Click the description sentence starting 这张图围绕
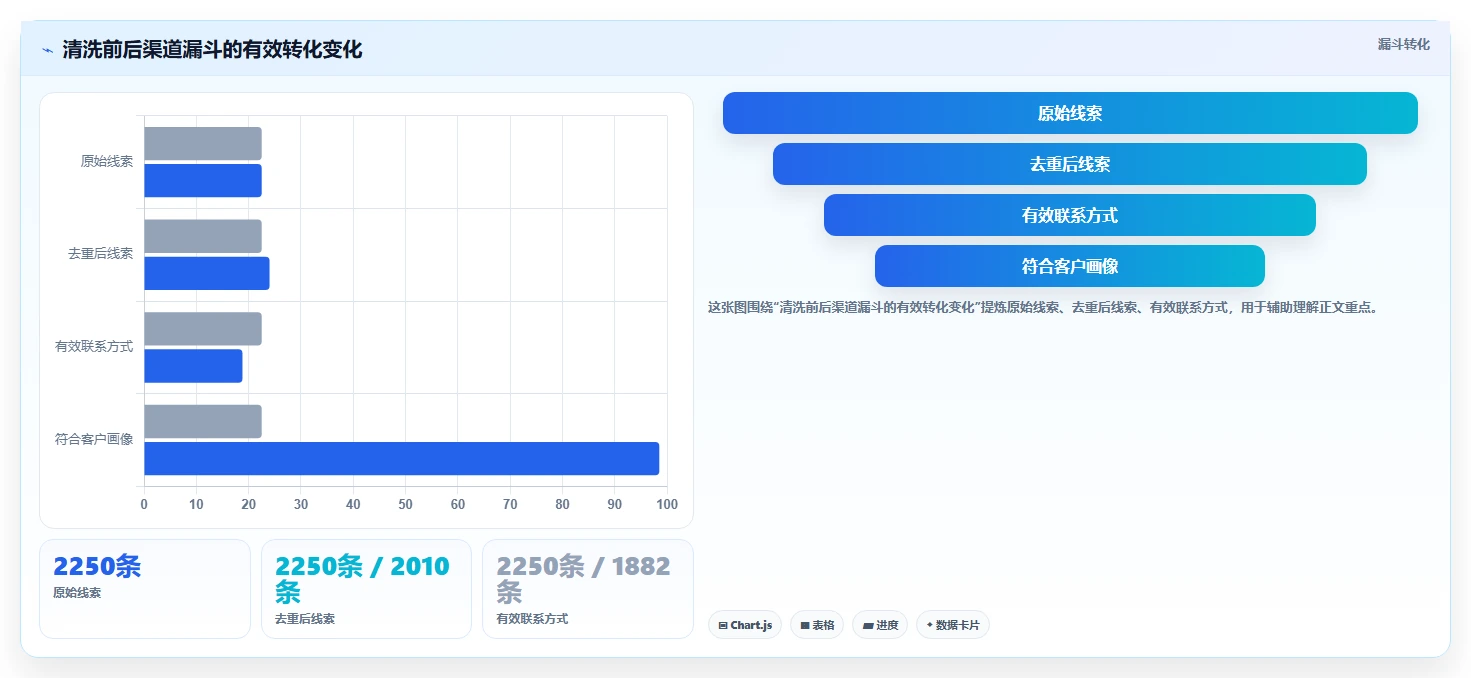The image size is (1471, 678). point(1043,308)
